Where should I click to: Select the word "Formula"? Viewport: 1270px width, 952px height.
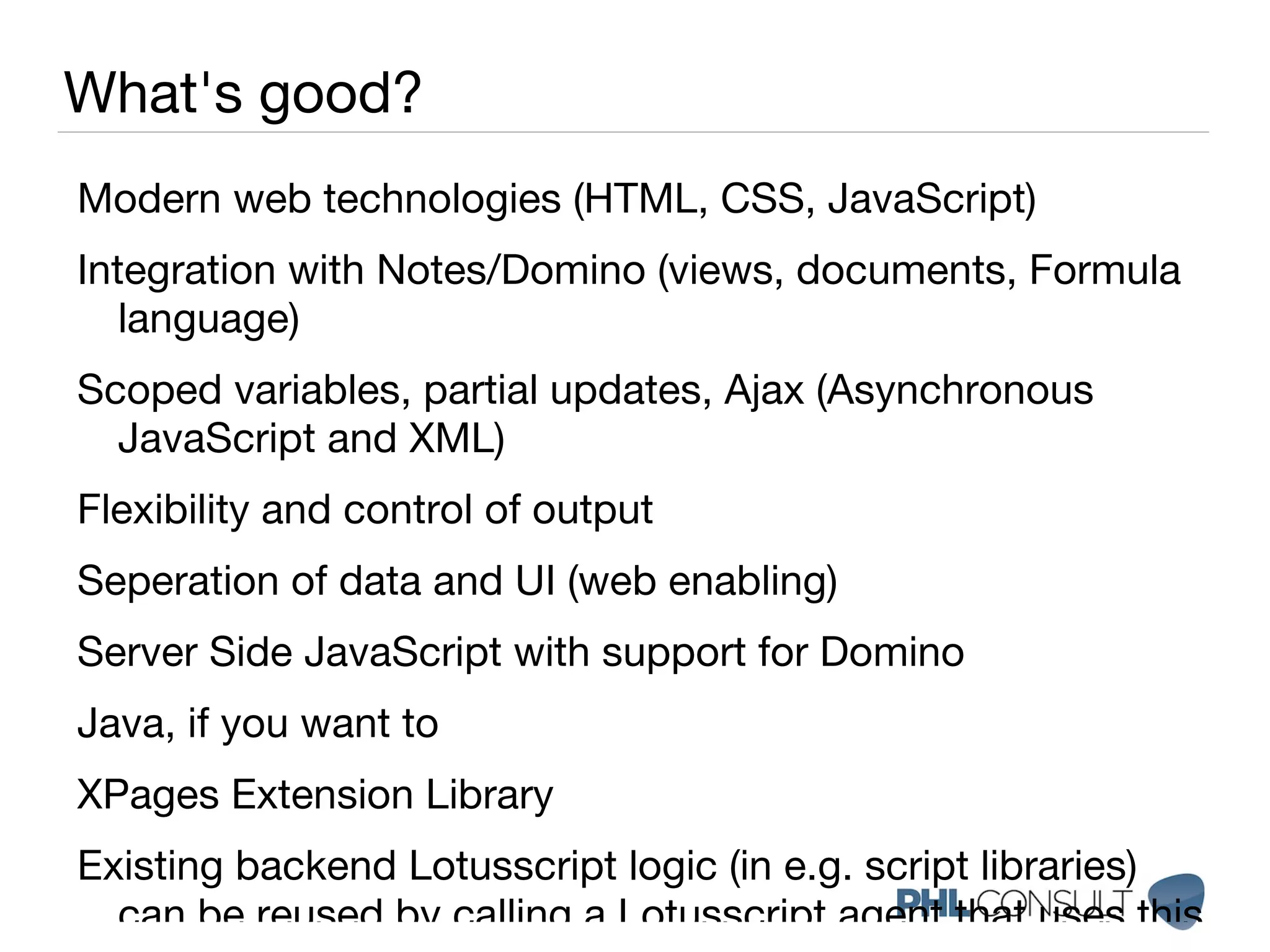[x=1104, y=270]
